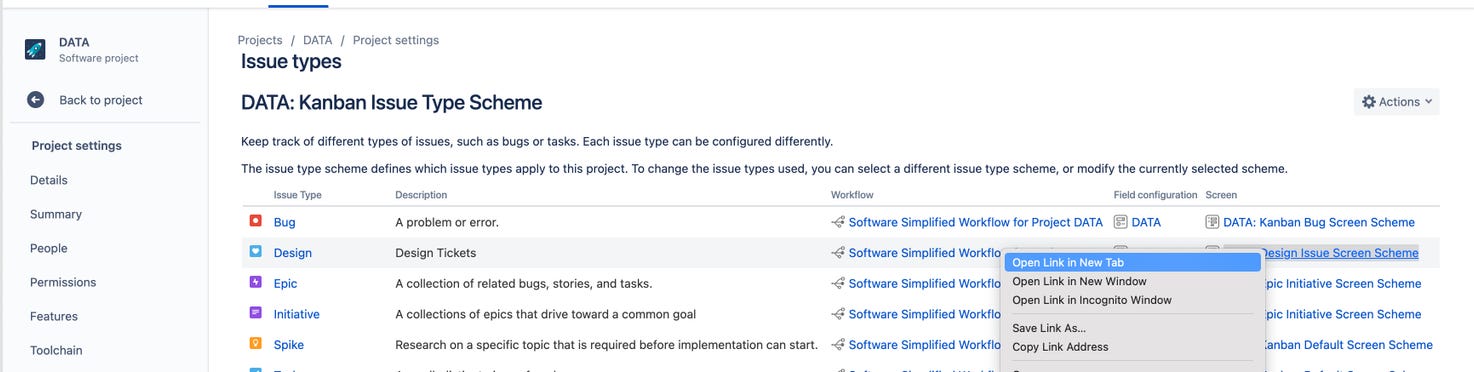Open the Epic issue type link
This screenshot has width=1474, height=372.
tap(286, 284)
